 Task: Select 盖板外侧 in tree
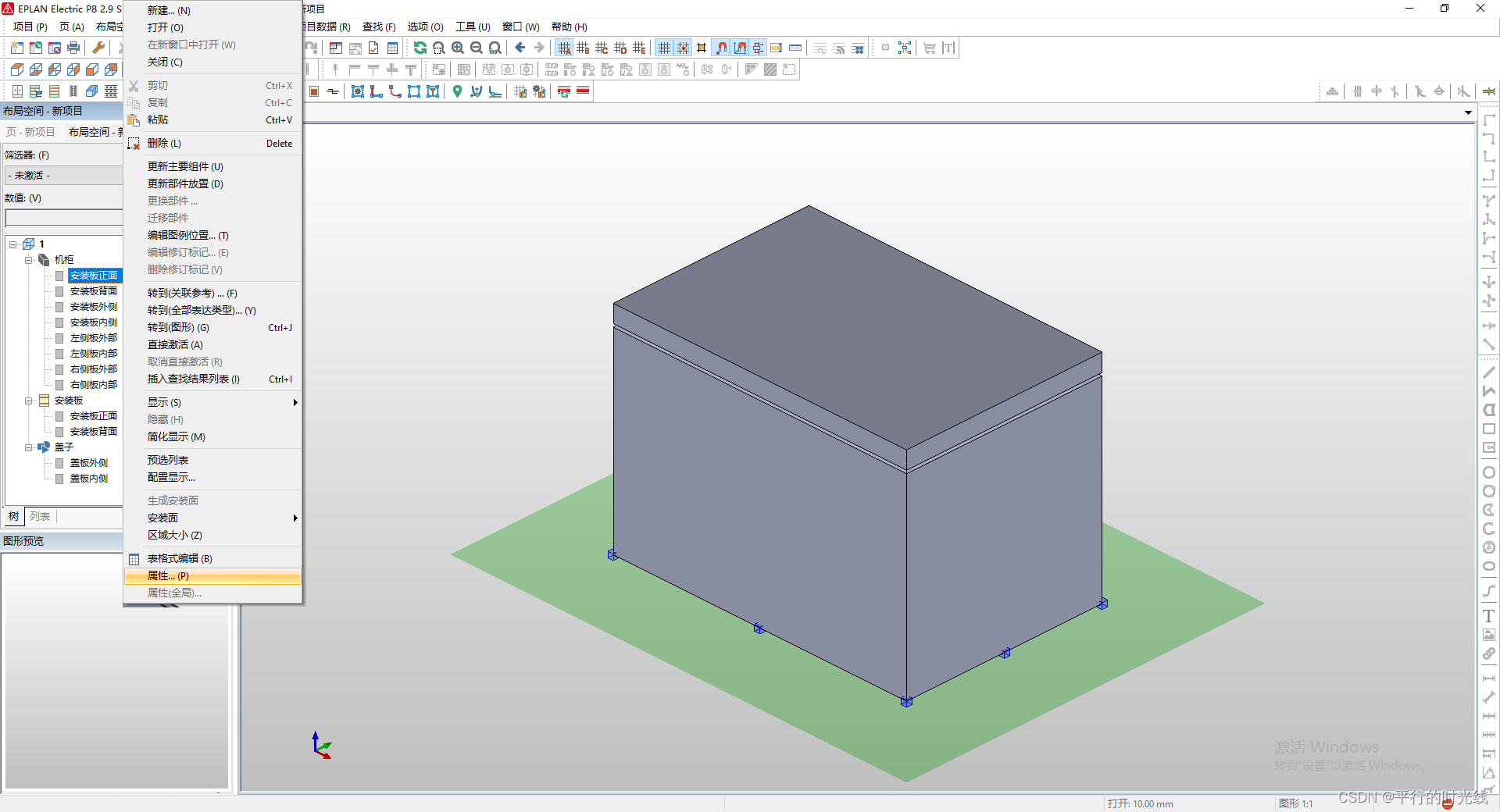coord(89,463)
